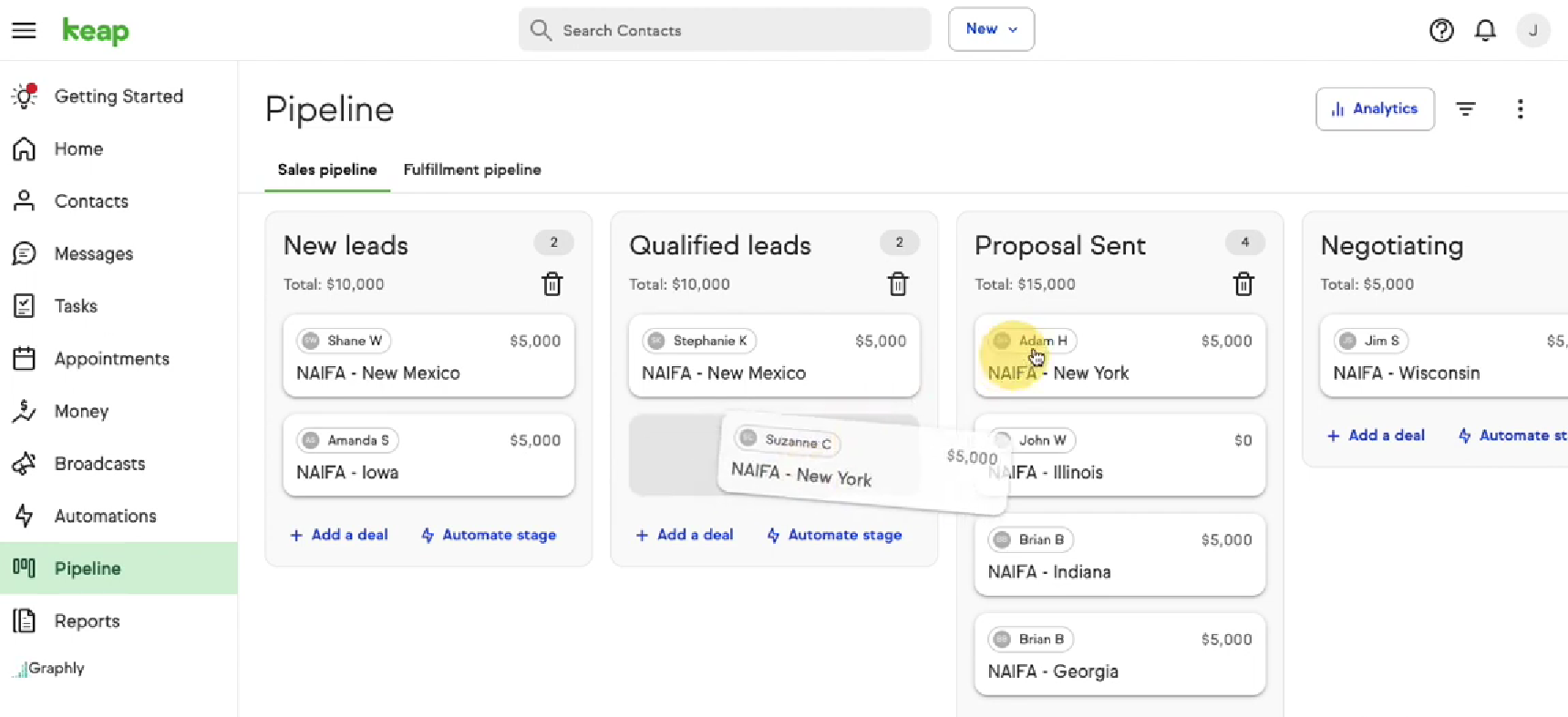1568x717 pixels.
Task: Click the Messages chat bubble icon
Action: [x=25, y=253]
